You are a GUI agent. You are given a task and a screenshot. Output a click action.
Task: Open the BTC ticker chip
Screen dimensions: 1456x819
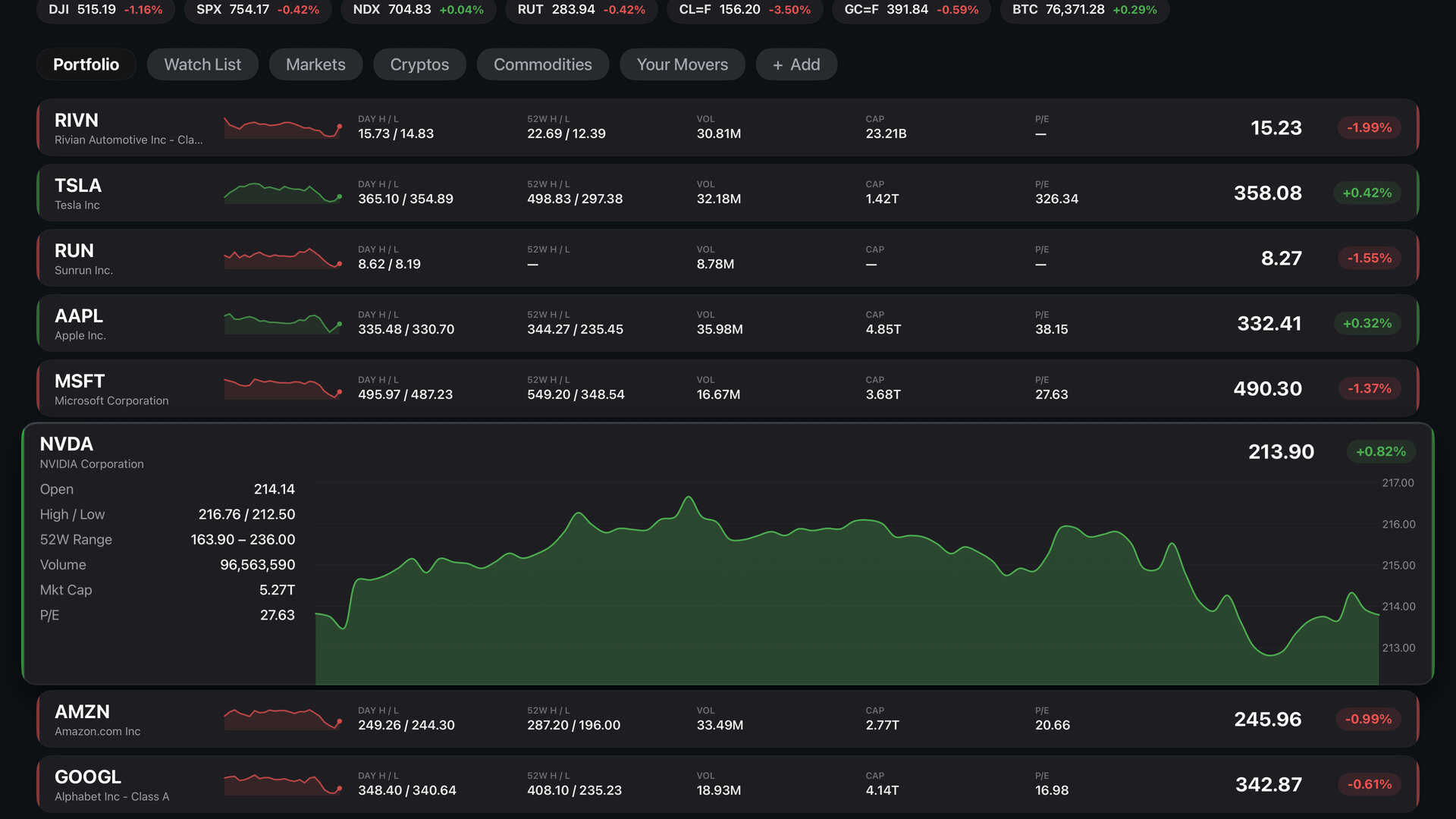click(x=1084, y=10)
